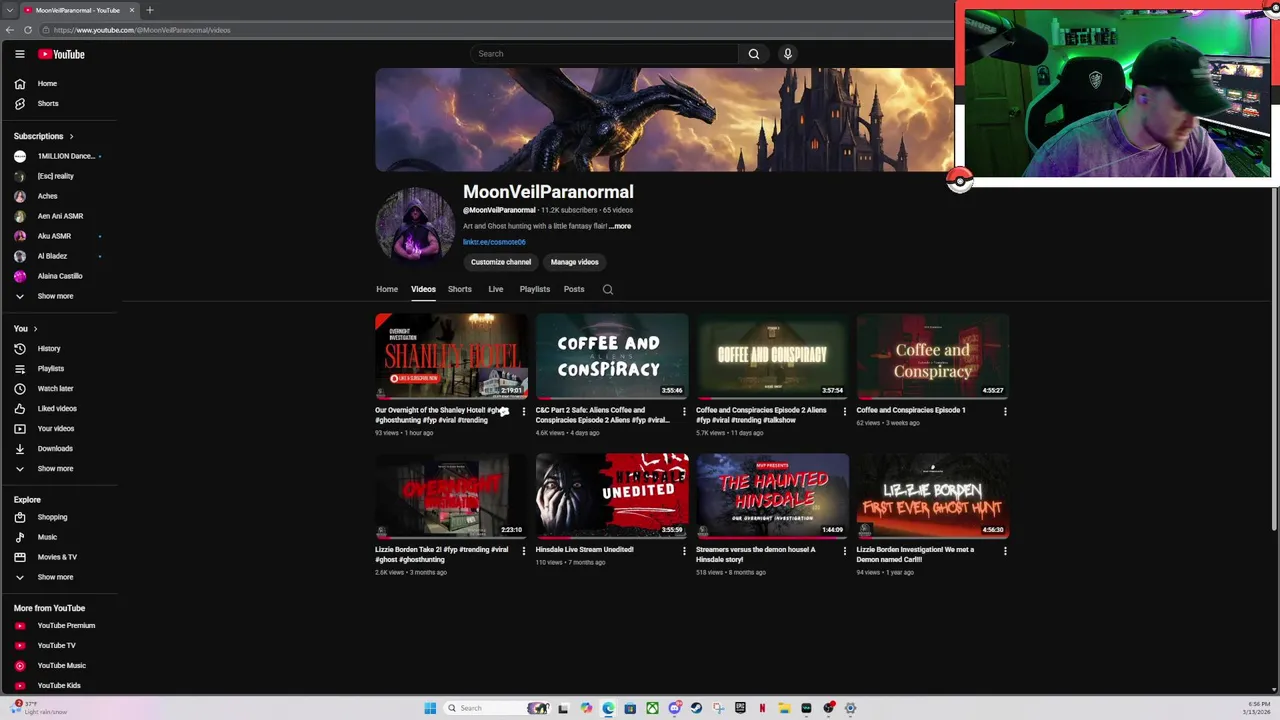1280x720 pixels.
Task: Open YouTube Music link
Action: (x=60, y=666)
